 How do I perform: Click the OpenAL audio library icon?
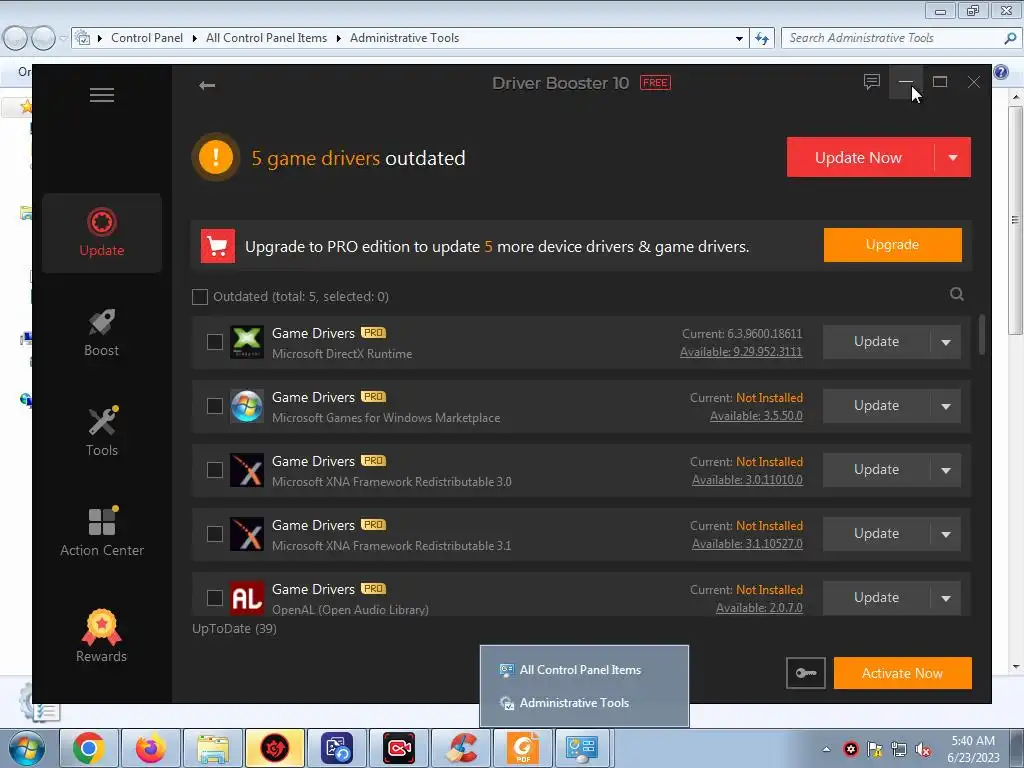247,598
